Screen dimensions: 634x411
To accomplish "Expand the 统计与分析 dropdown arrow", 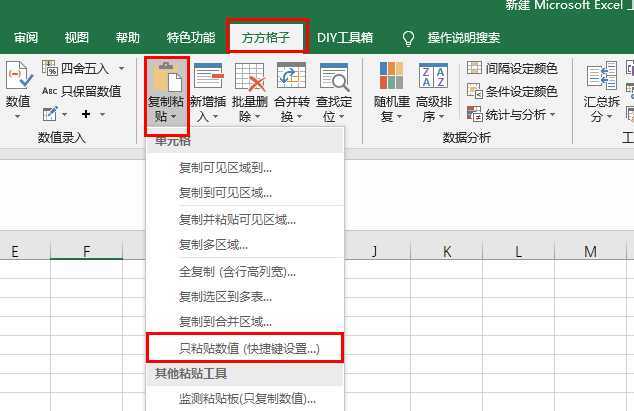I will tap(553, 115).
